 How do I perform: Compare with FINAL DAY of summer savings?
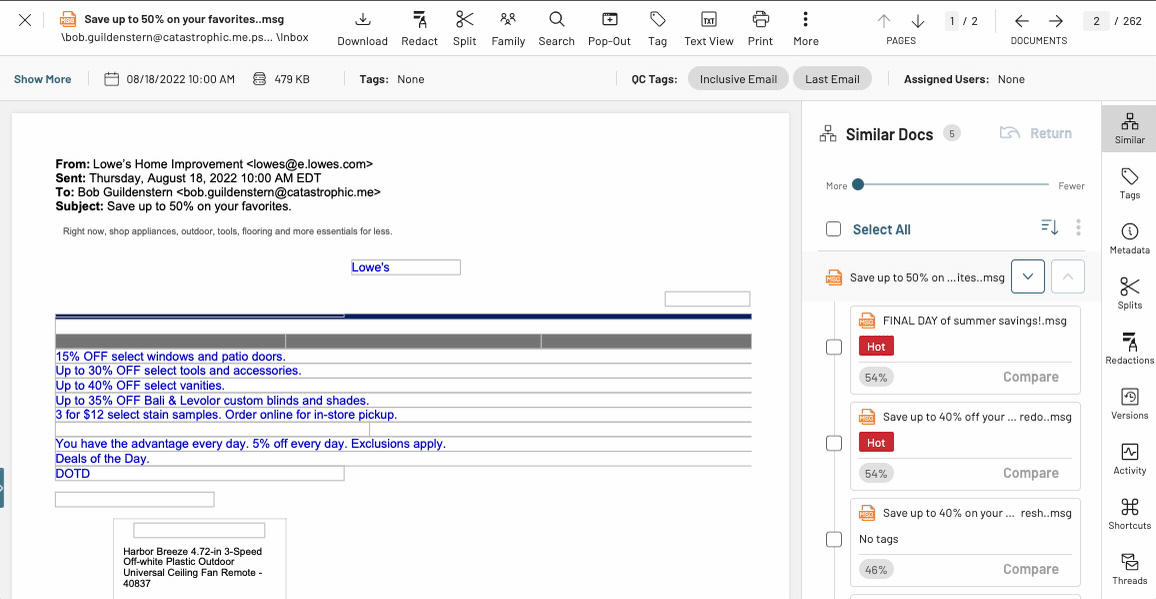tap(1031, 377)
